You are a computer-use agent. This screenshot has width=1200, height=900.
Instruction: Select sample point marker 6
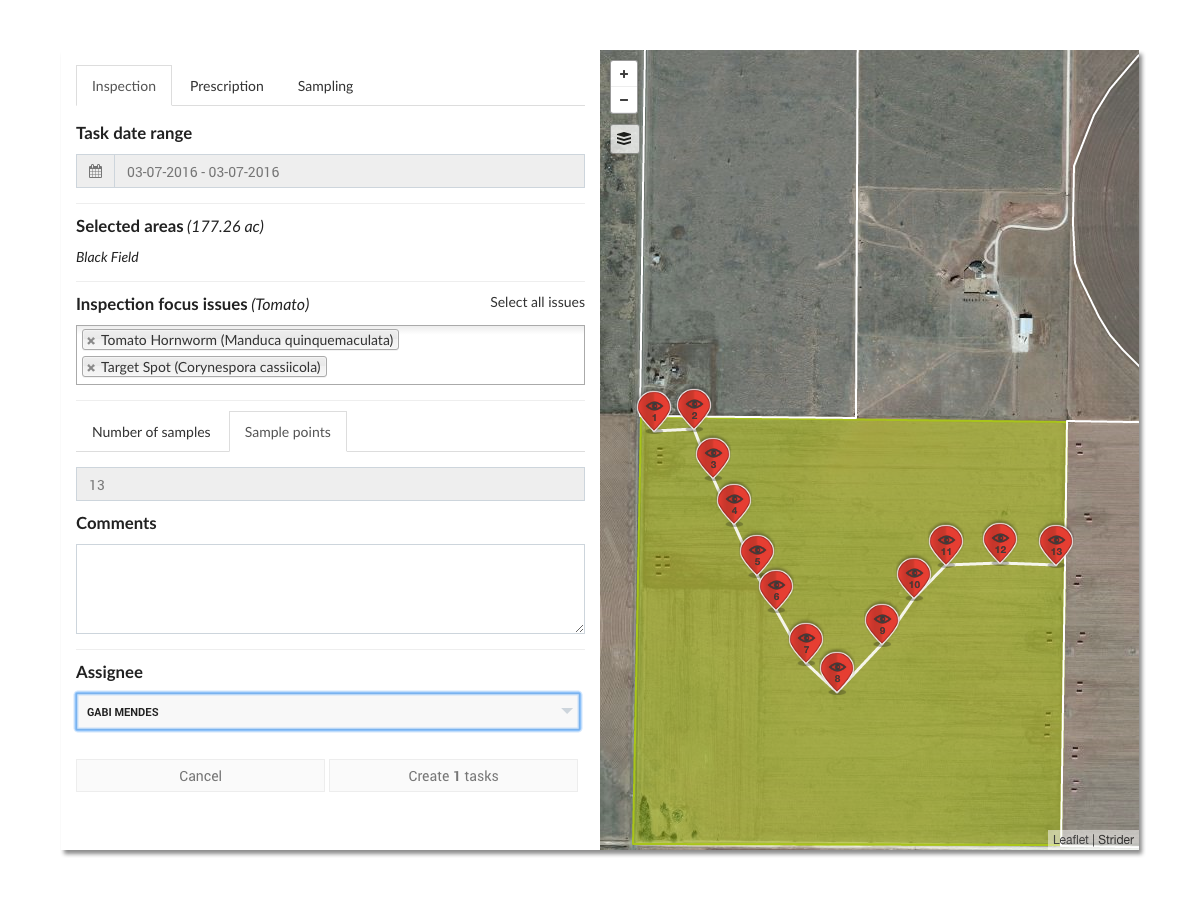(x=776, y=590)
